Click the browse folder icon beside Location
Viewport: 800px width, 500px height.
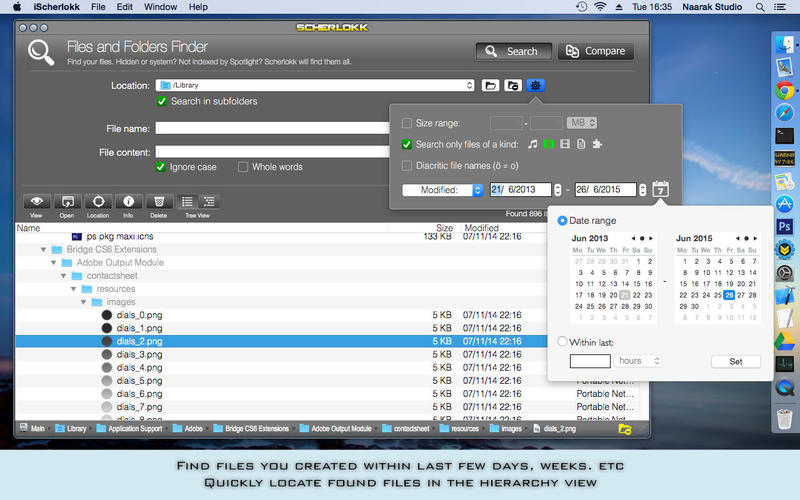click(490, 86)
